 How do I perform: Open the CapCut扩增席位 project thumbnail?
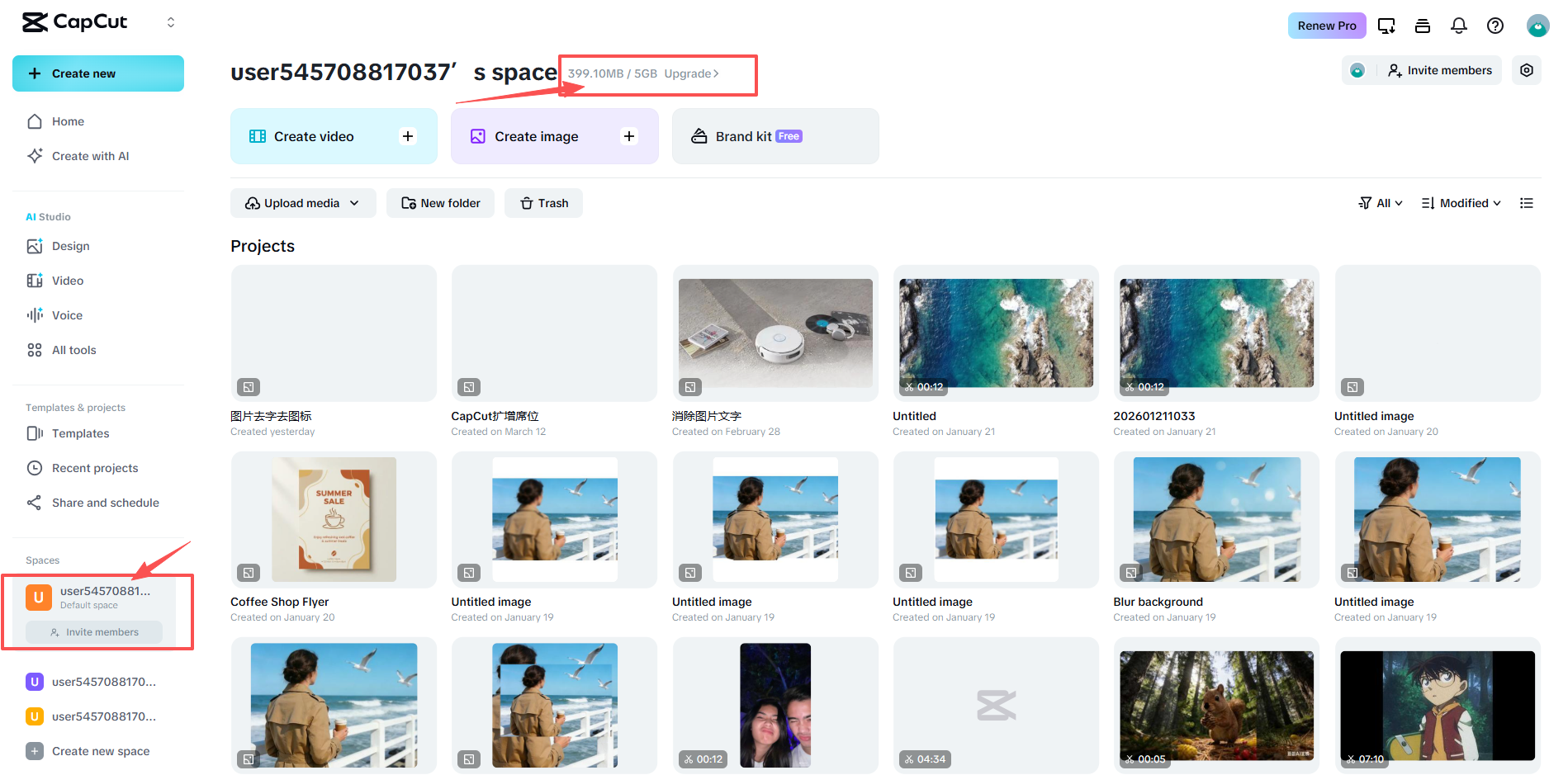555,333
